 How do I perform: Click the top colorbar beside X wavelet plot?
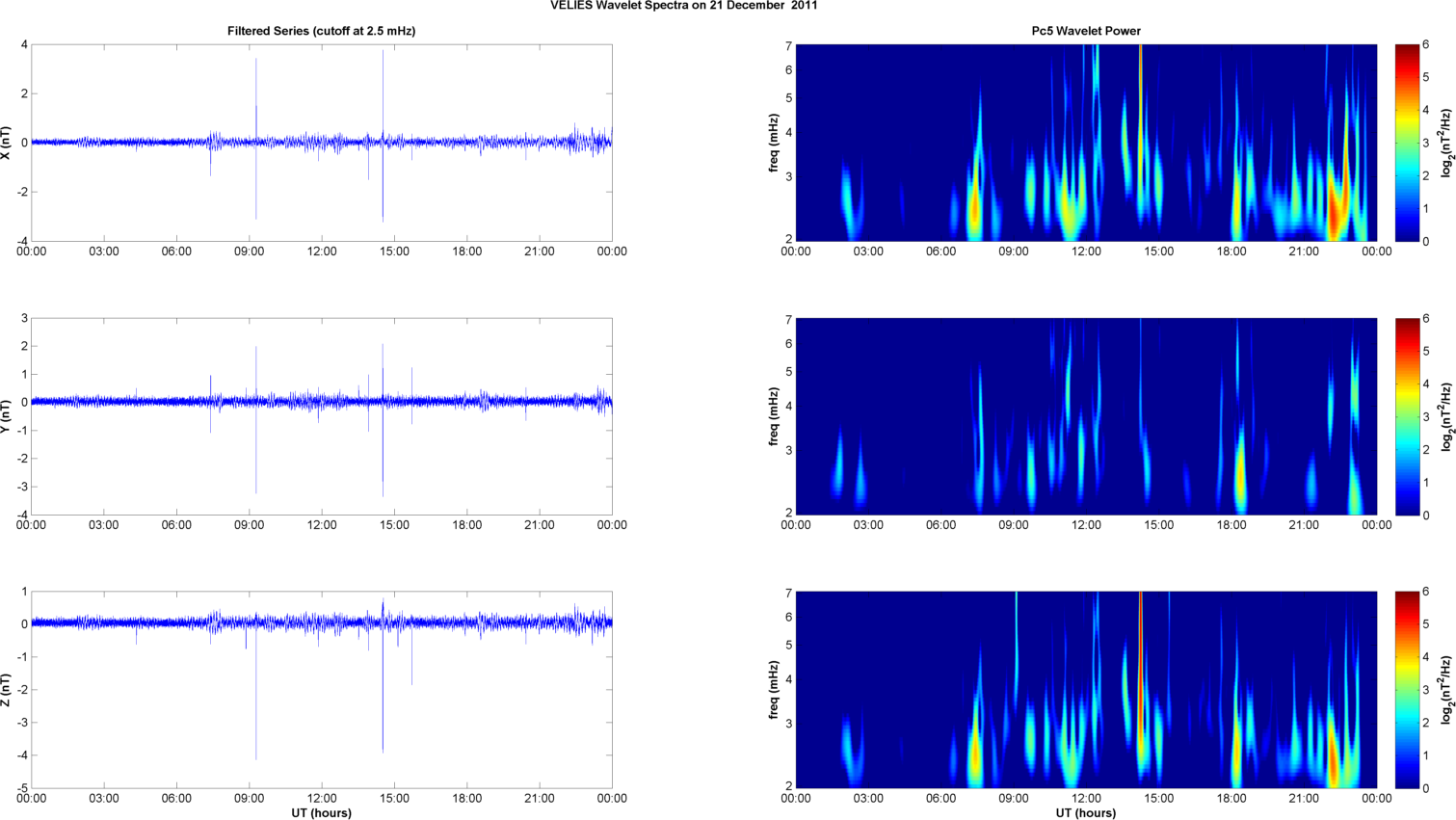click(x=1407, y=143)
